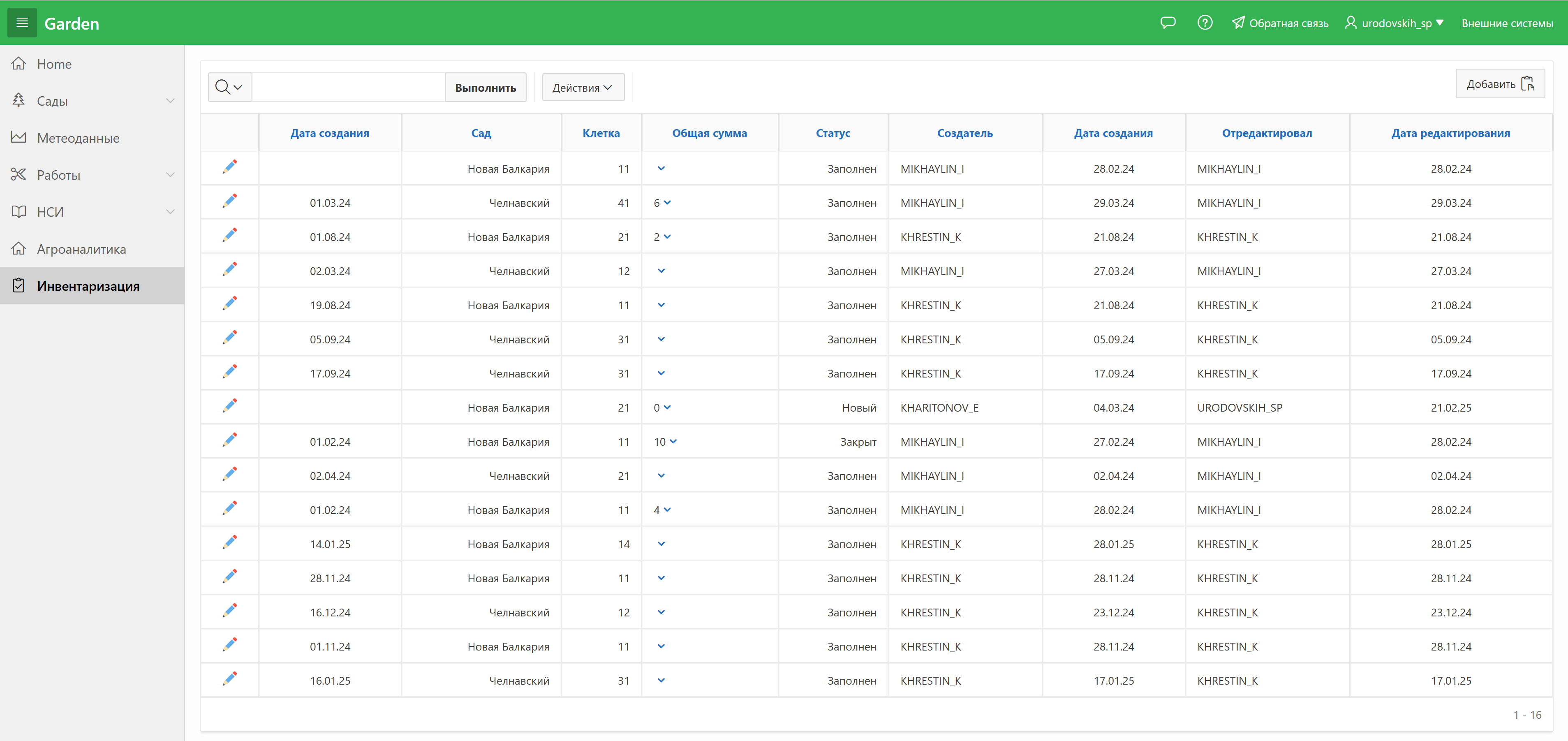Click in the search input field
This screenshot has height=741, width=1568.
(x=348, y=88)
